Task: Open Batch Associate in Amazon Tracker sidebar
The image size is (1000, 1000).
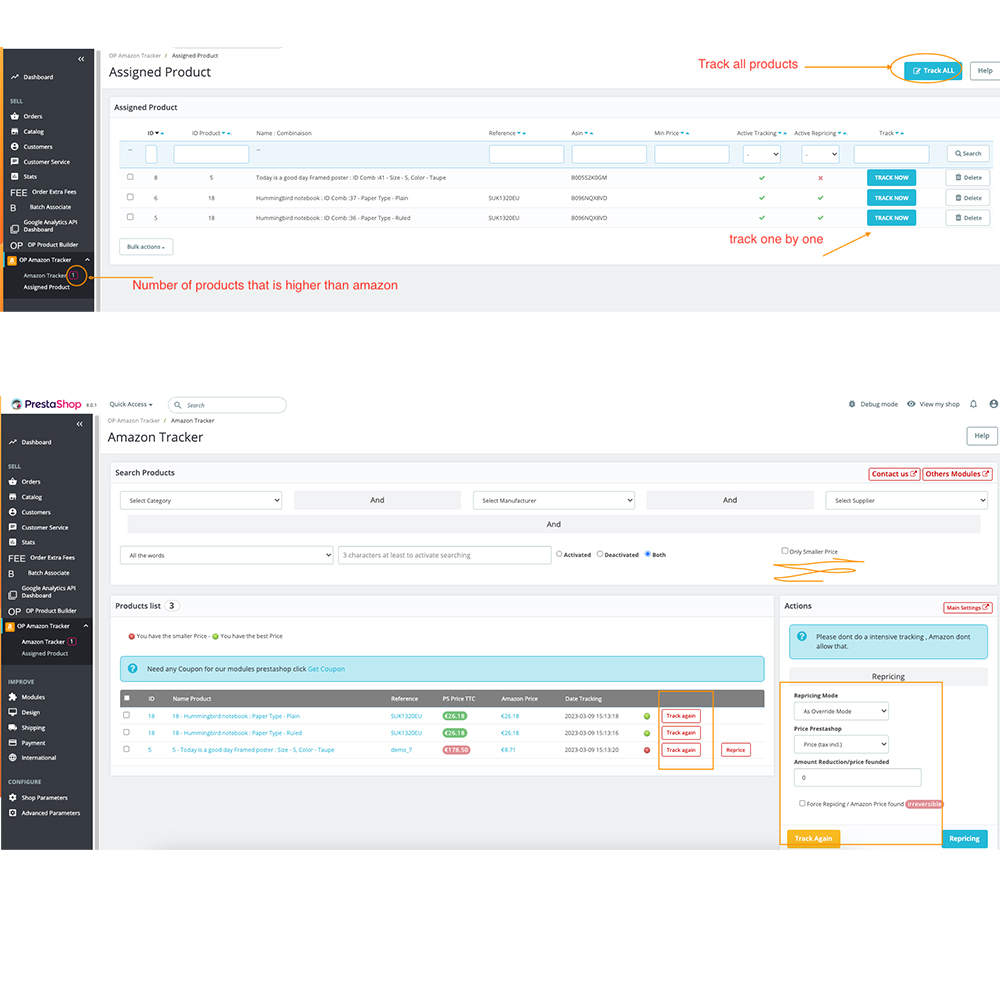Action: pyautogui.click(x=48, y=573)
